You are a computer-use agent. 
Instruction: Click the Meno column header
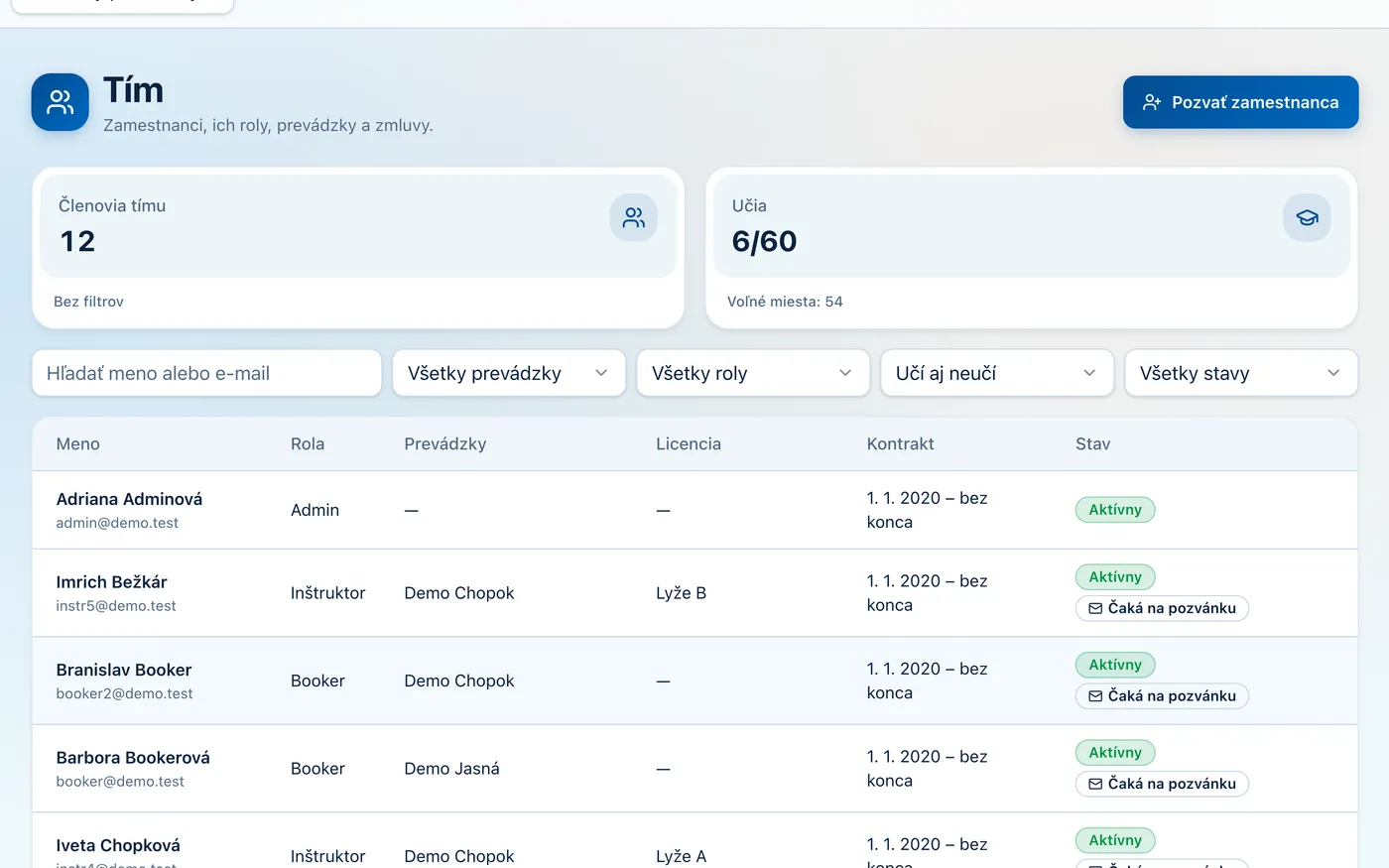[78, 444]
